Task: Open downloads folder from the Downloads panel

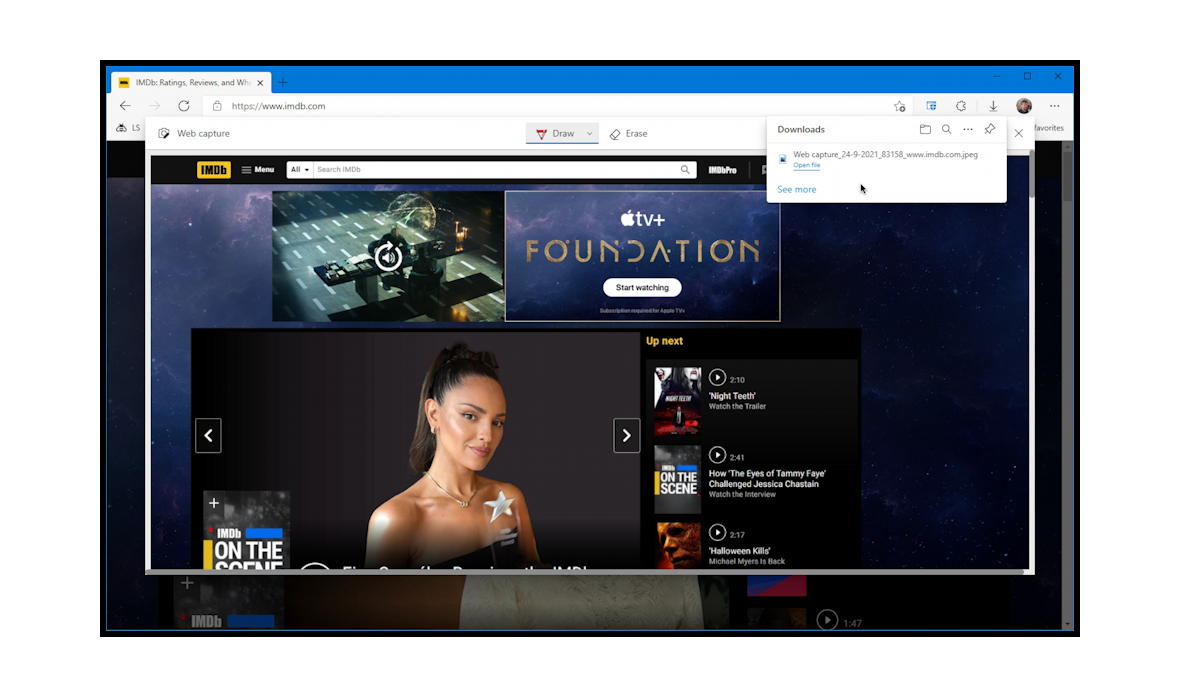Action: (925, 129)
